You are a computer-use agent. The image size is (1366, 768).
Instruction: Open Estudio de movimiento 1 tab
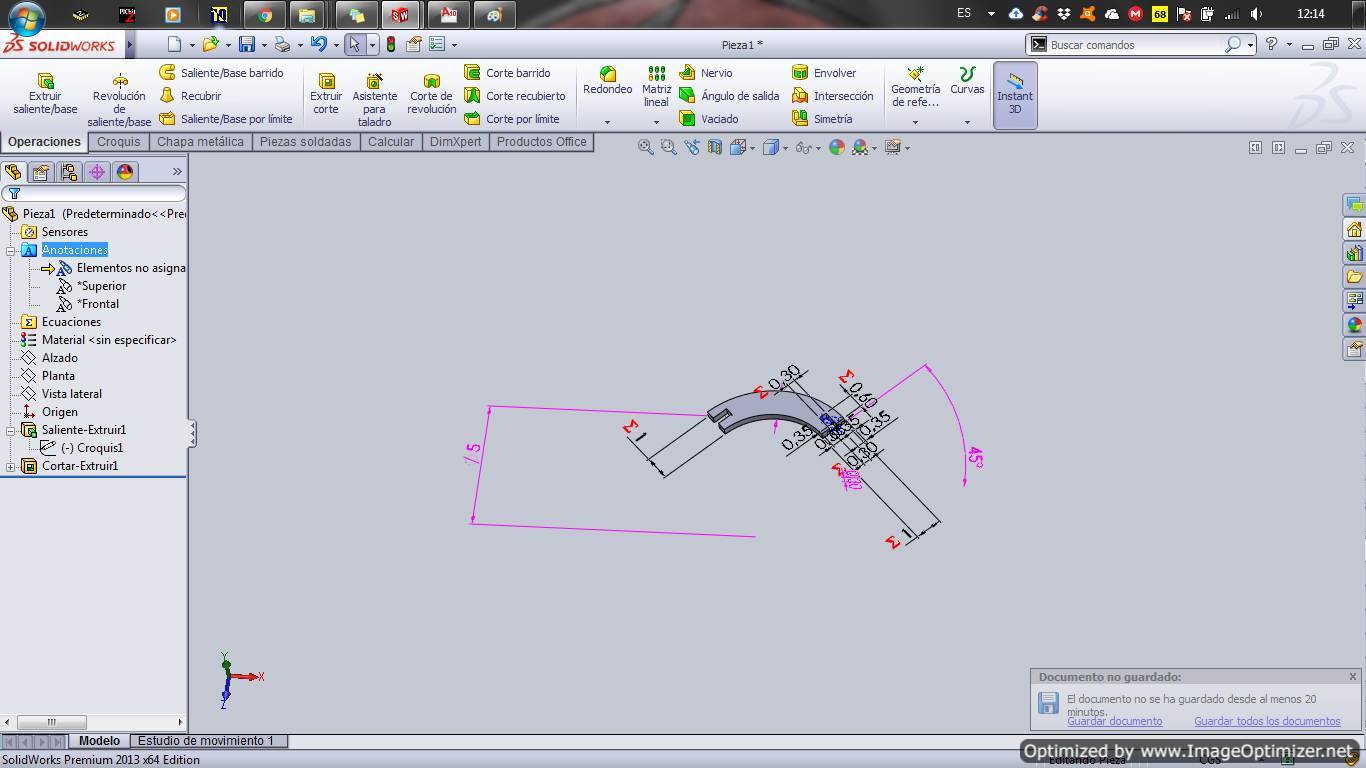pyautogui.click(x=206, y=741)
